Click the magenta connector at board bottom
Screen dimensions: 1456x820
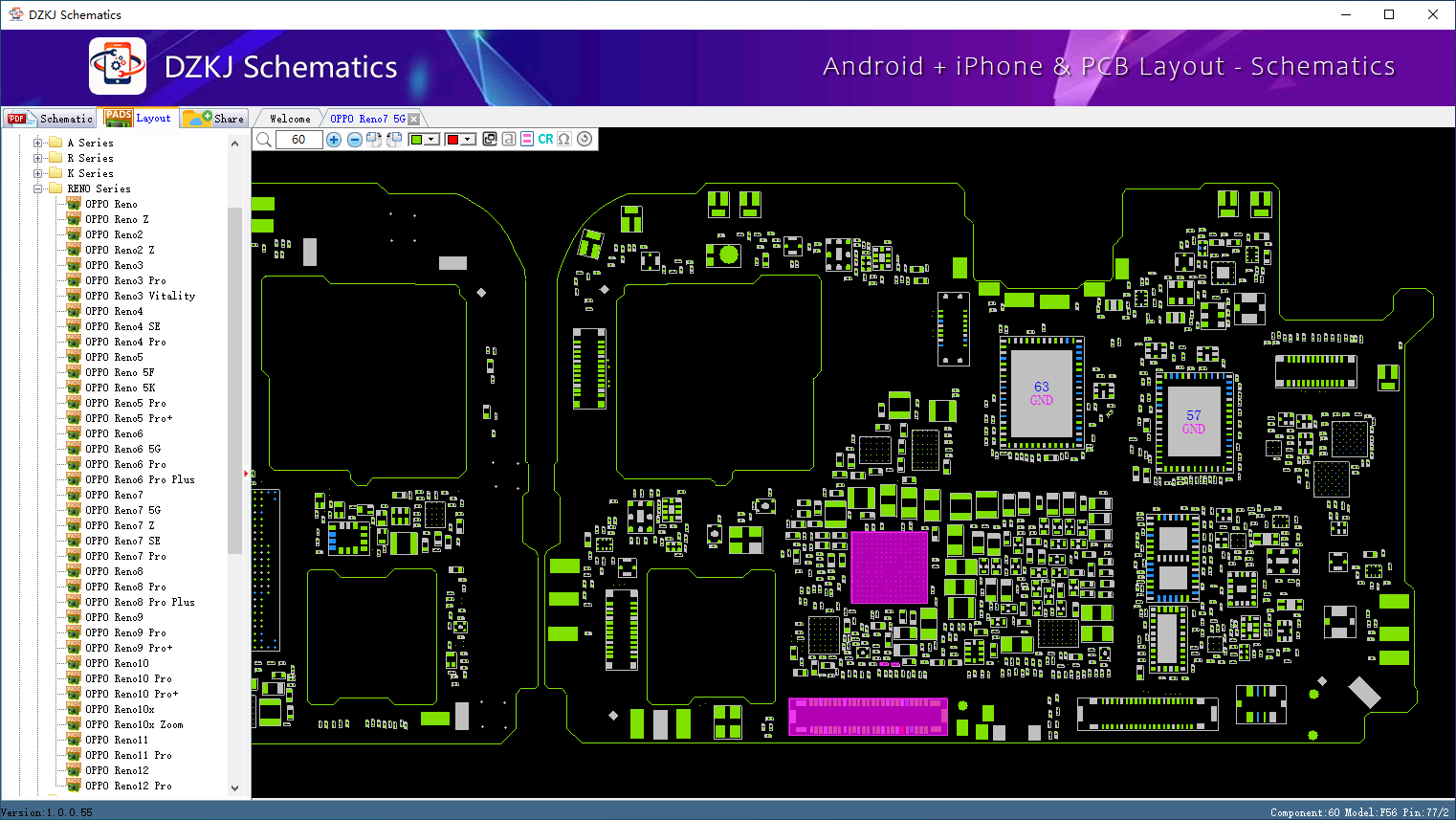click(868, 717)
